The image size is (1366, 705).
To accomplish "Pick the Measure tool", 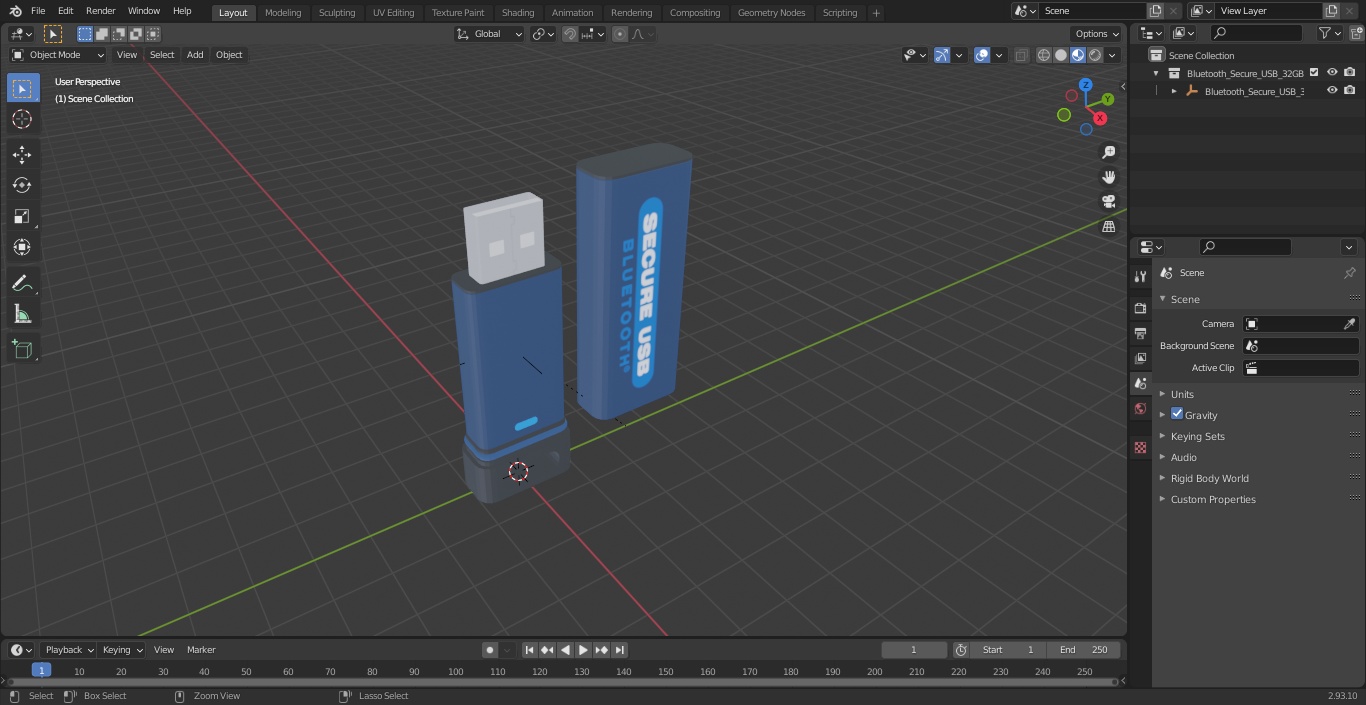I will [x=22, y=314].
